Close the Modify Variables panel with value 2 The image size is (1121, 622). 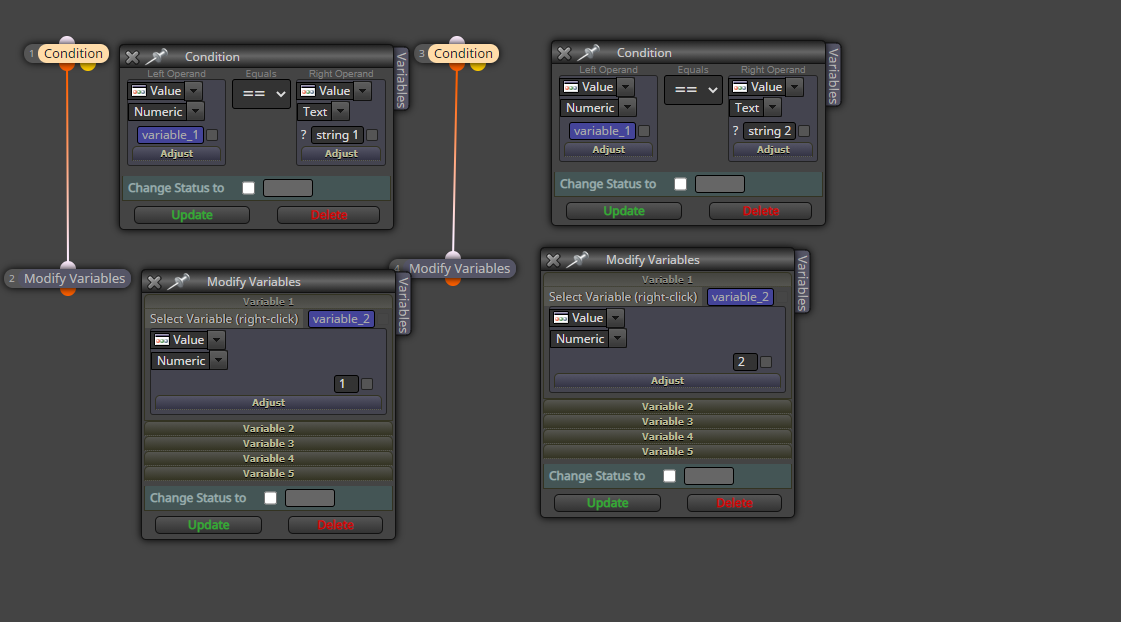[553, 260]
